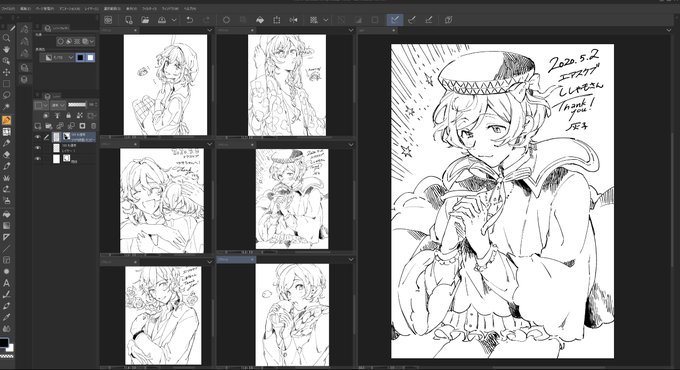
Task: Open the Layer (レイヤー) menu
Action: 92,8
